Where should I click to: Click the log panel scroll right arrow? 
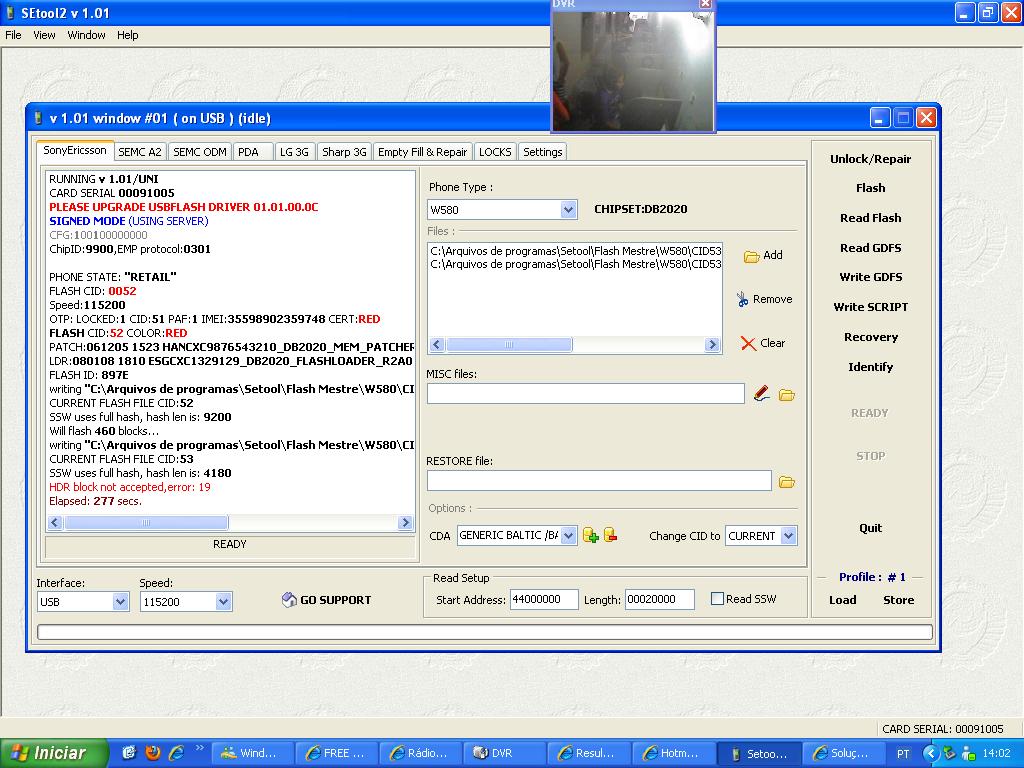coord(405,522)
